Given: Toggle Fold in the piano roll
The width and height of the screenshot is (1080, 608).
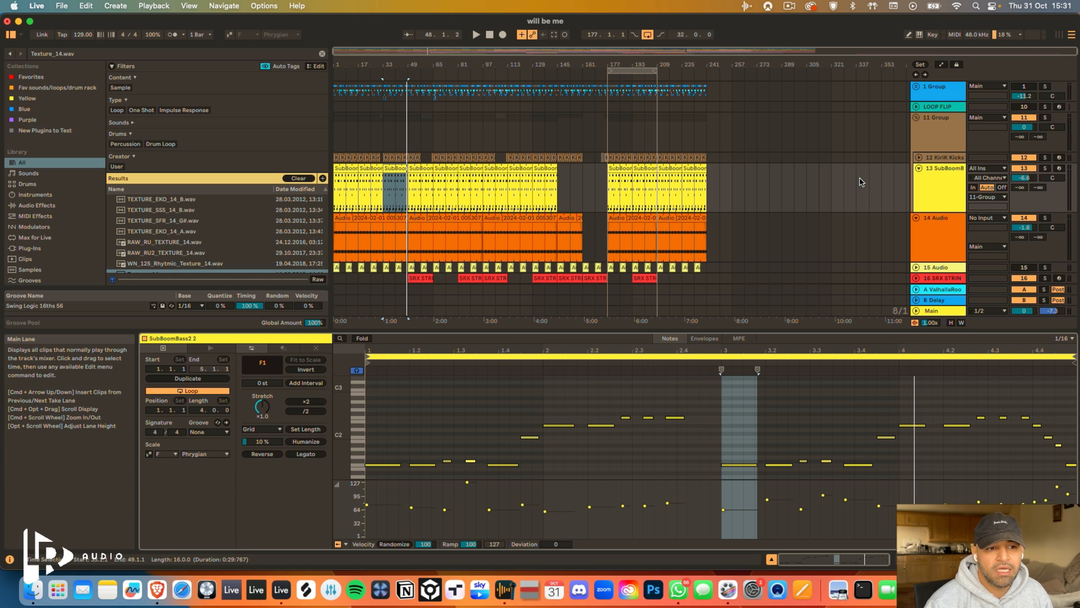Looking at the screenshot, I should tap(362, 339).
